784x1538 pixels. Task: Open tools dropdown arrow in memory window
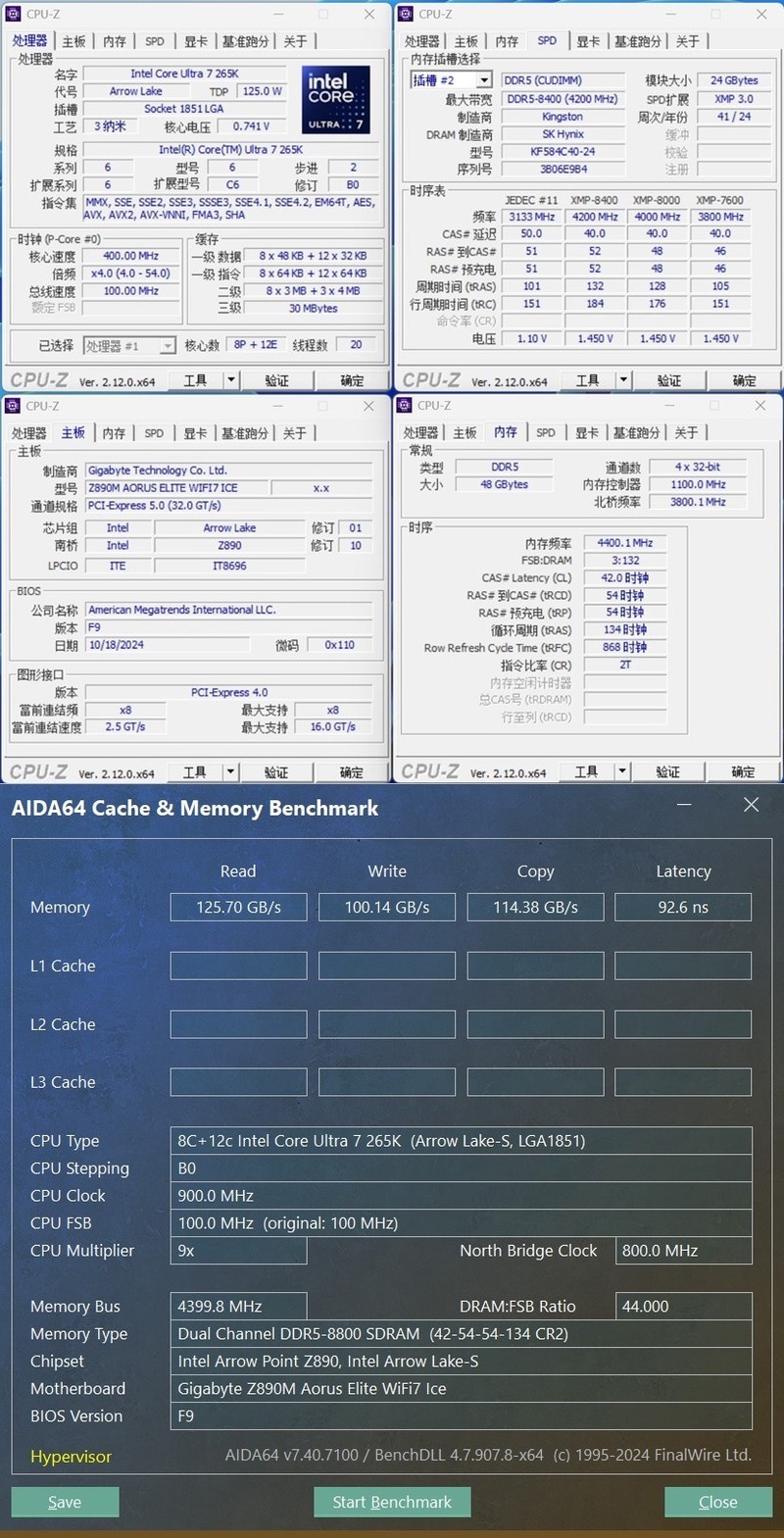622,771
